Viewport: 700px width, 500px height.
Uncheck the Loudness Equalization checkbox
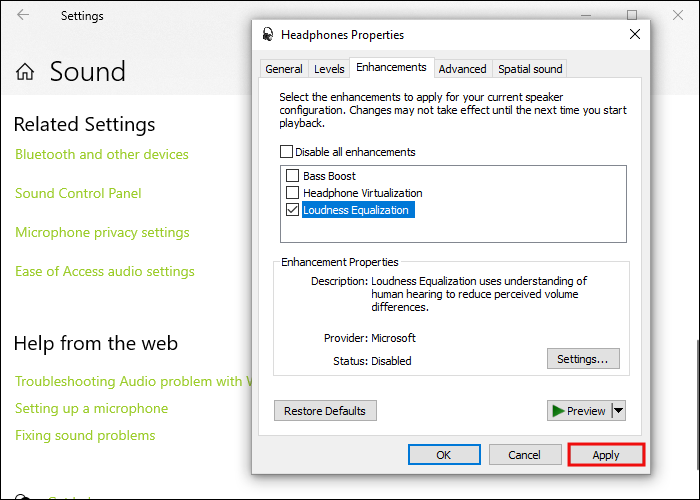point(293,210)
